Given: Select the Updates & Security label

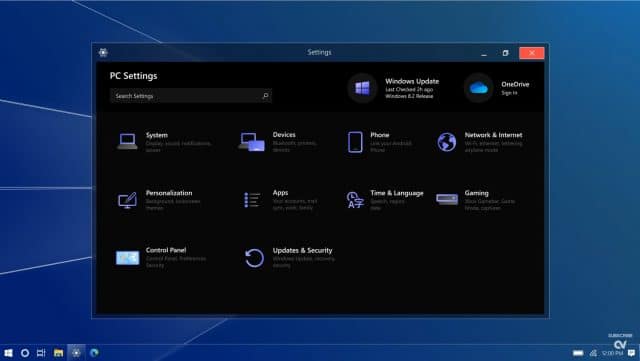Looking at the screenshot, I should tap(302, 251).
